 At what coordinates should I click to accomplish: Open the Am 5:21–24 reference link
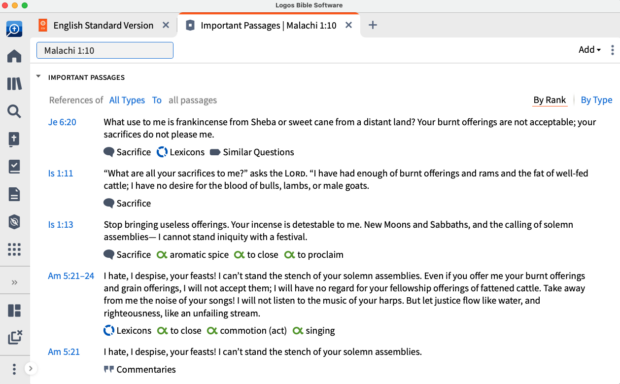point(71,276)
